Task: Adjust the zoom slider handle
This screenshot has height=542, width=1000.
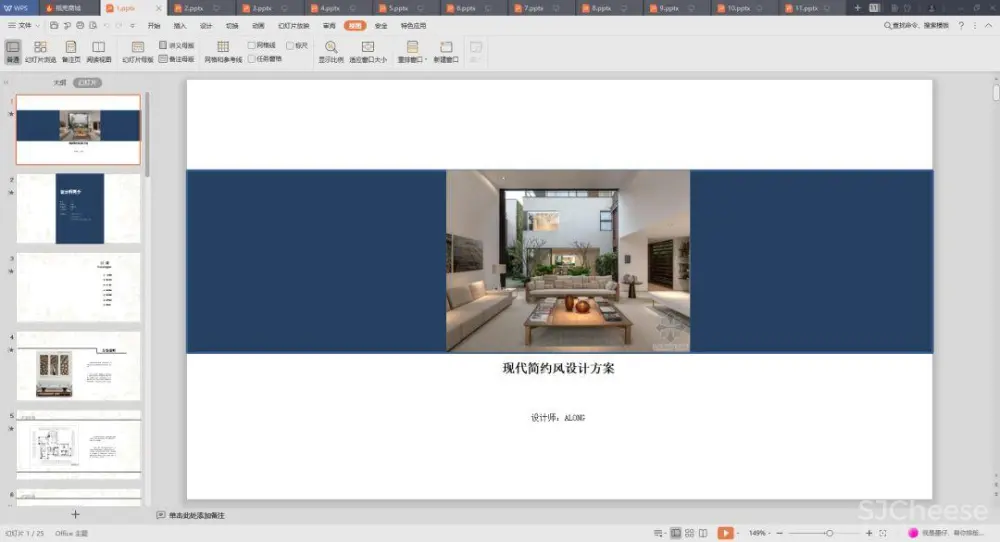Action: (829, 533)
